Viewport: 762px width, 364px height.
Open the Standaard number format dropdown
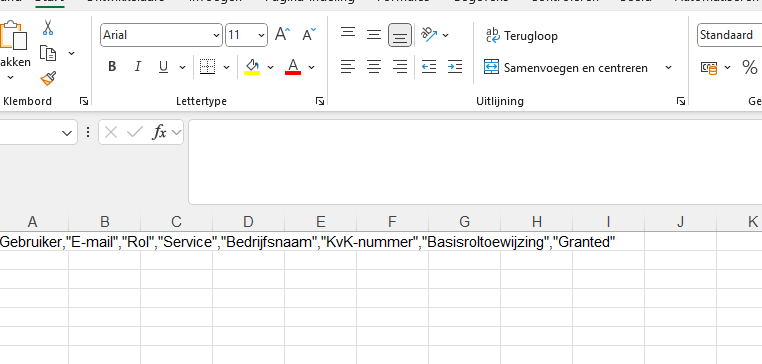coord(729,35)
